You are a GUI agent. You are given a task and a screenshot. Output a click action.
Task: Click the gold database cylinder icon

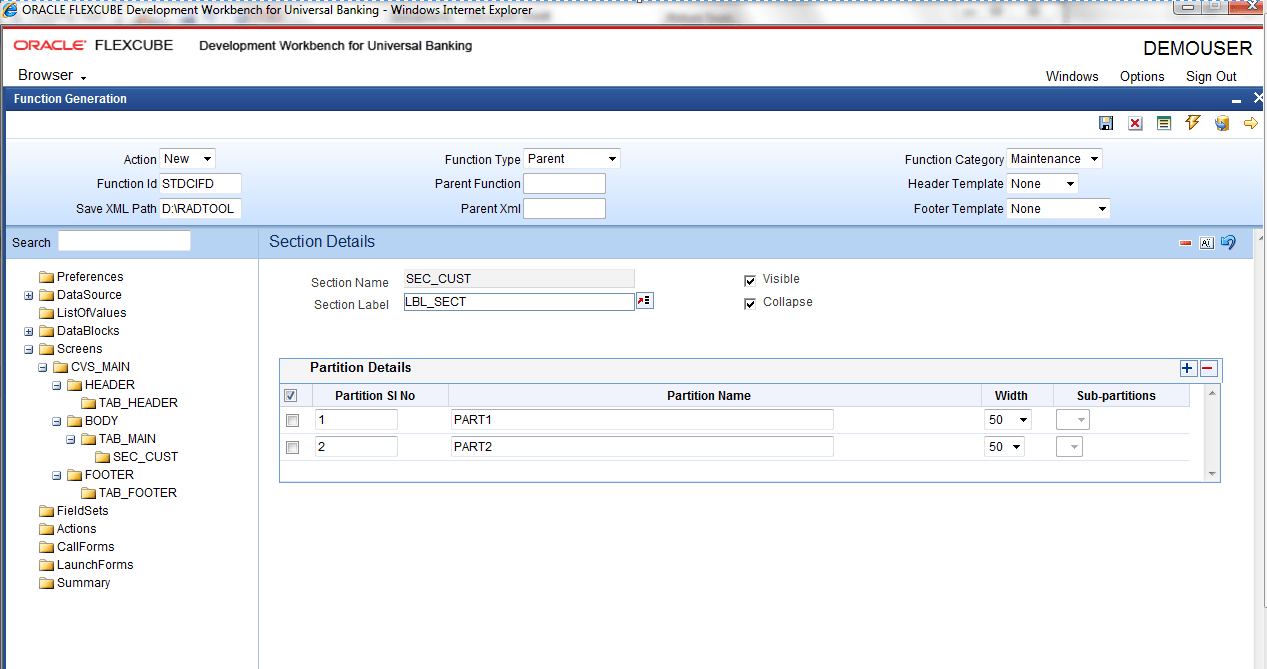(x=1221, y=123)
